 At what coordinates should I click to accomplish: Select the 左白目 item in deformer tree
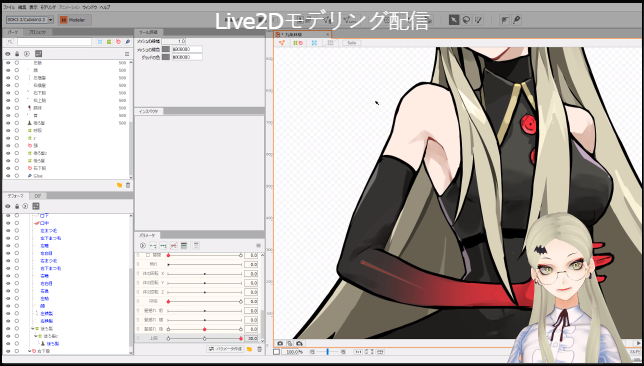[x=46, y=253]
